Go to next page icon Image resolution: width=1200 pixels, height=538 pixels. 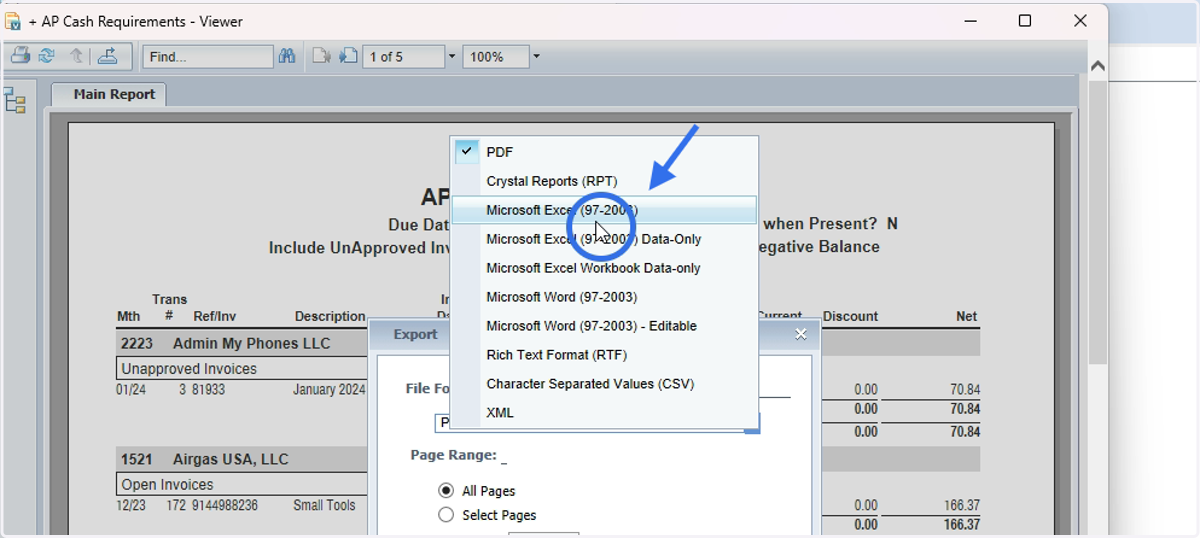click(x=348, y=56)
